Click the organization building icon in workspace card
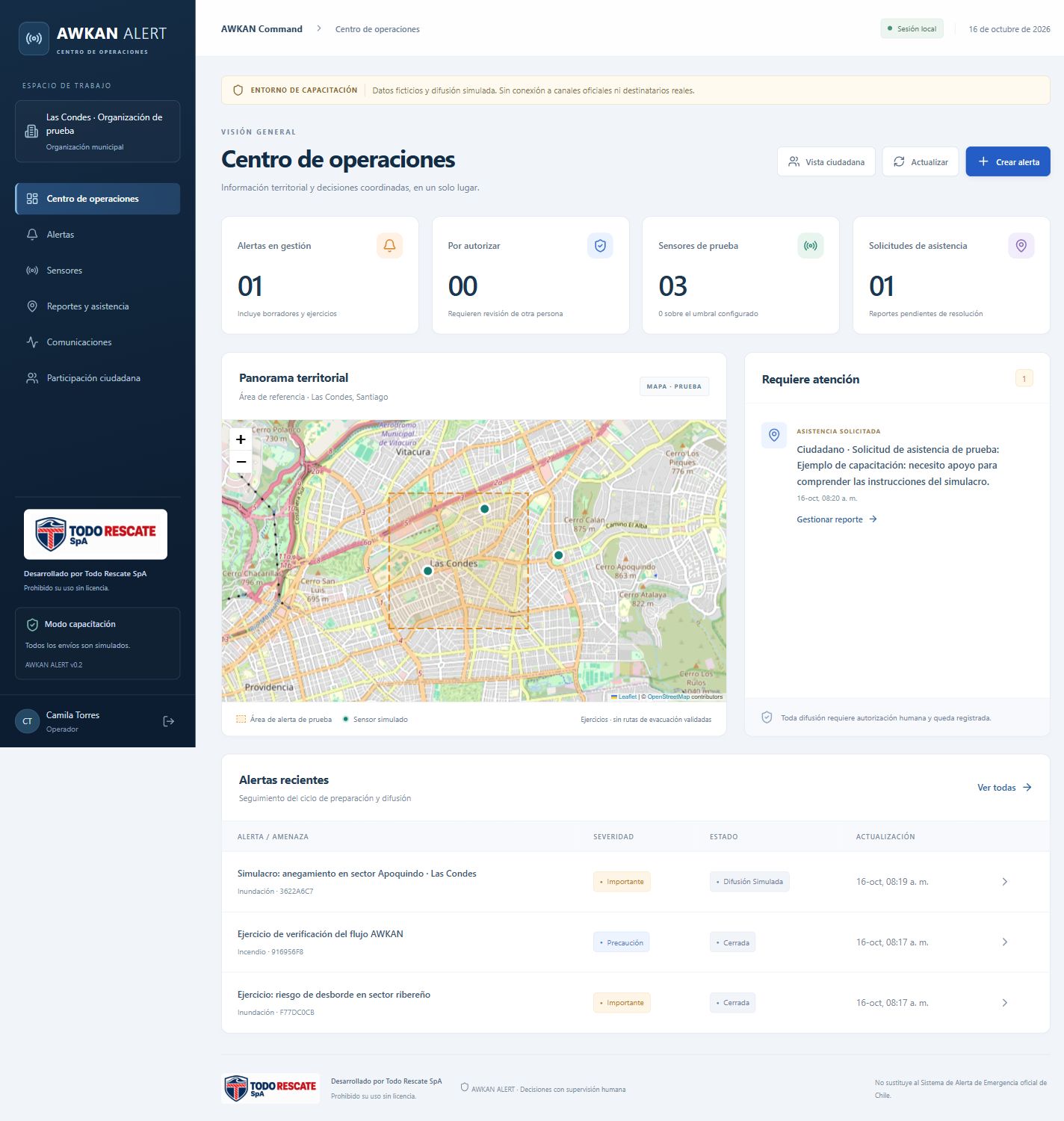Screen dimensions: 1064x1121 31,132
